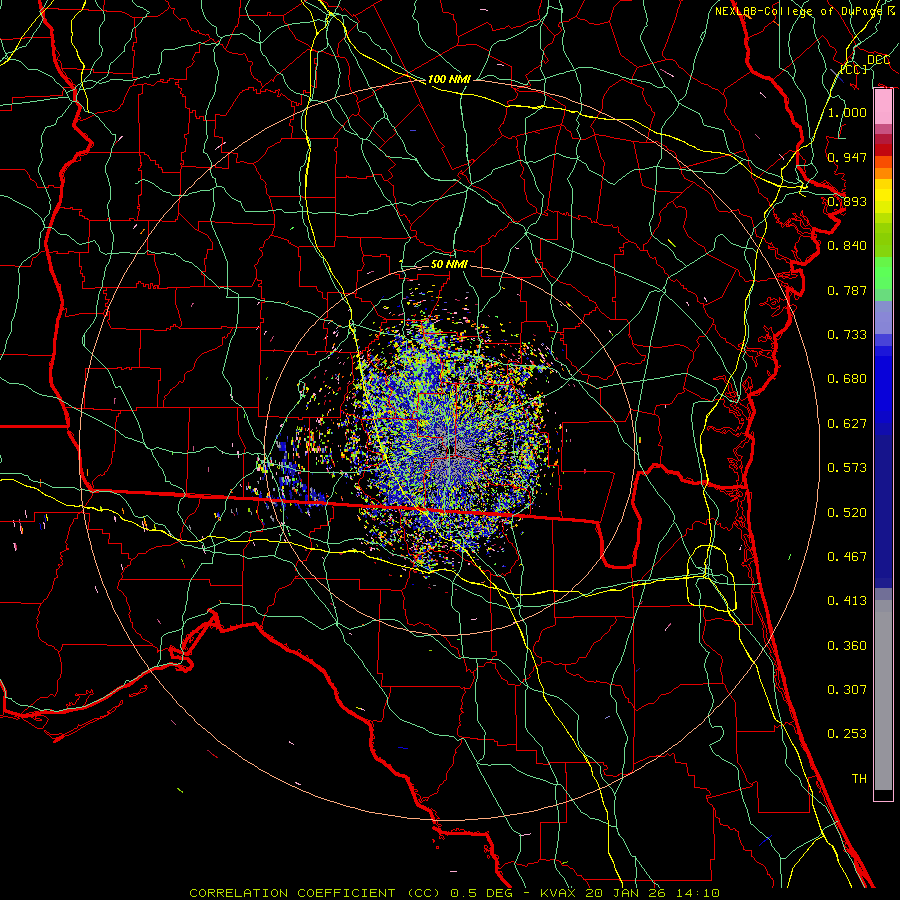Select the 0.413 value on the scale
The width and height of the screenshot is (900, 900).
847,601
